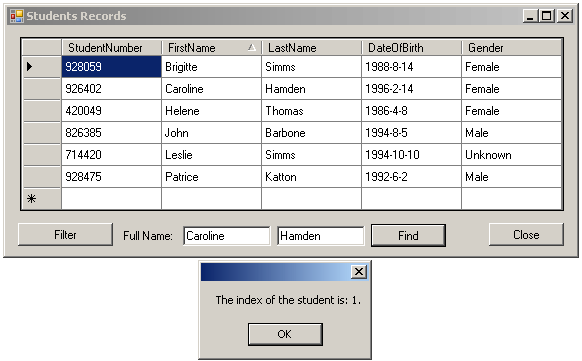Select the row header for Caroline
Viewport: 582px width, 361px height.
pyautogui.click(x=42, y=89)
